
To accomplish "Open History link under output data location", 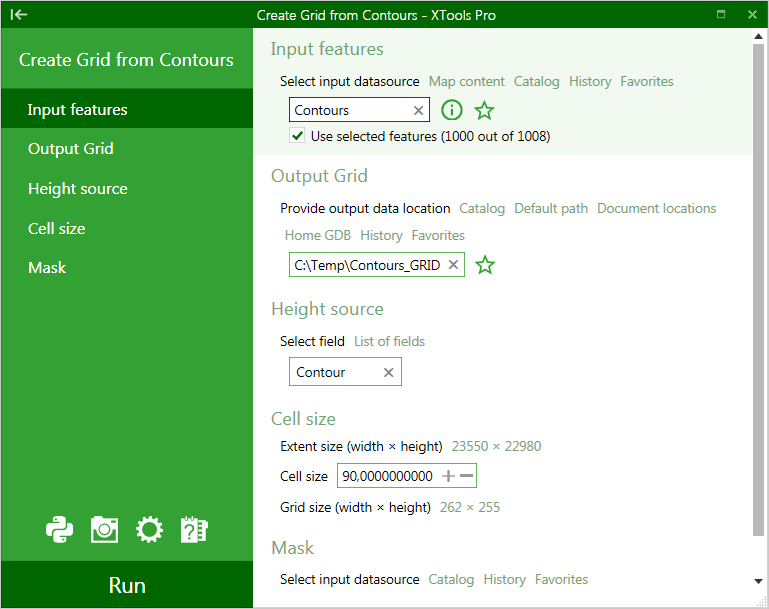I will [x=381, y=235].
